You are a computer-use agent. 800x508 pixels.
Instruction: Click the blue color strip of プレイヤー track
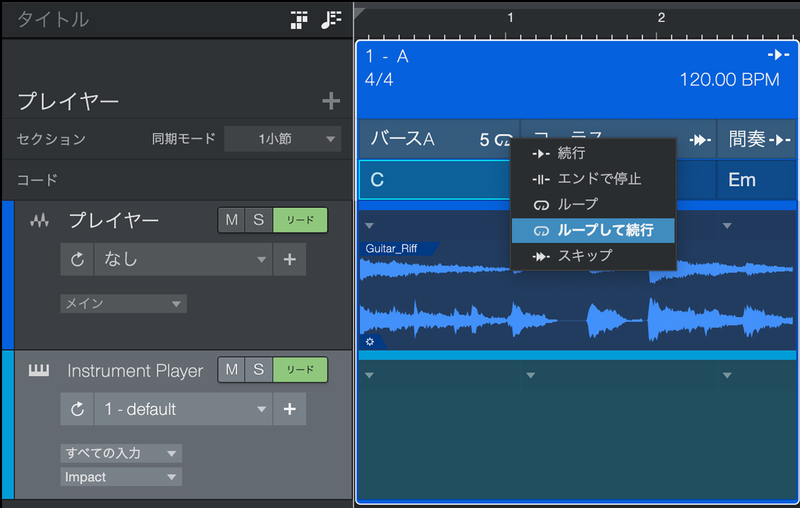pyautogui.click(x=8, y=275)
